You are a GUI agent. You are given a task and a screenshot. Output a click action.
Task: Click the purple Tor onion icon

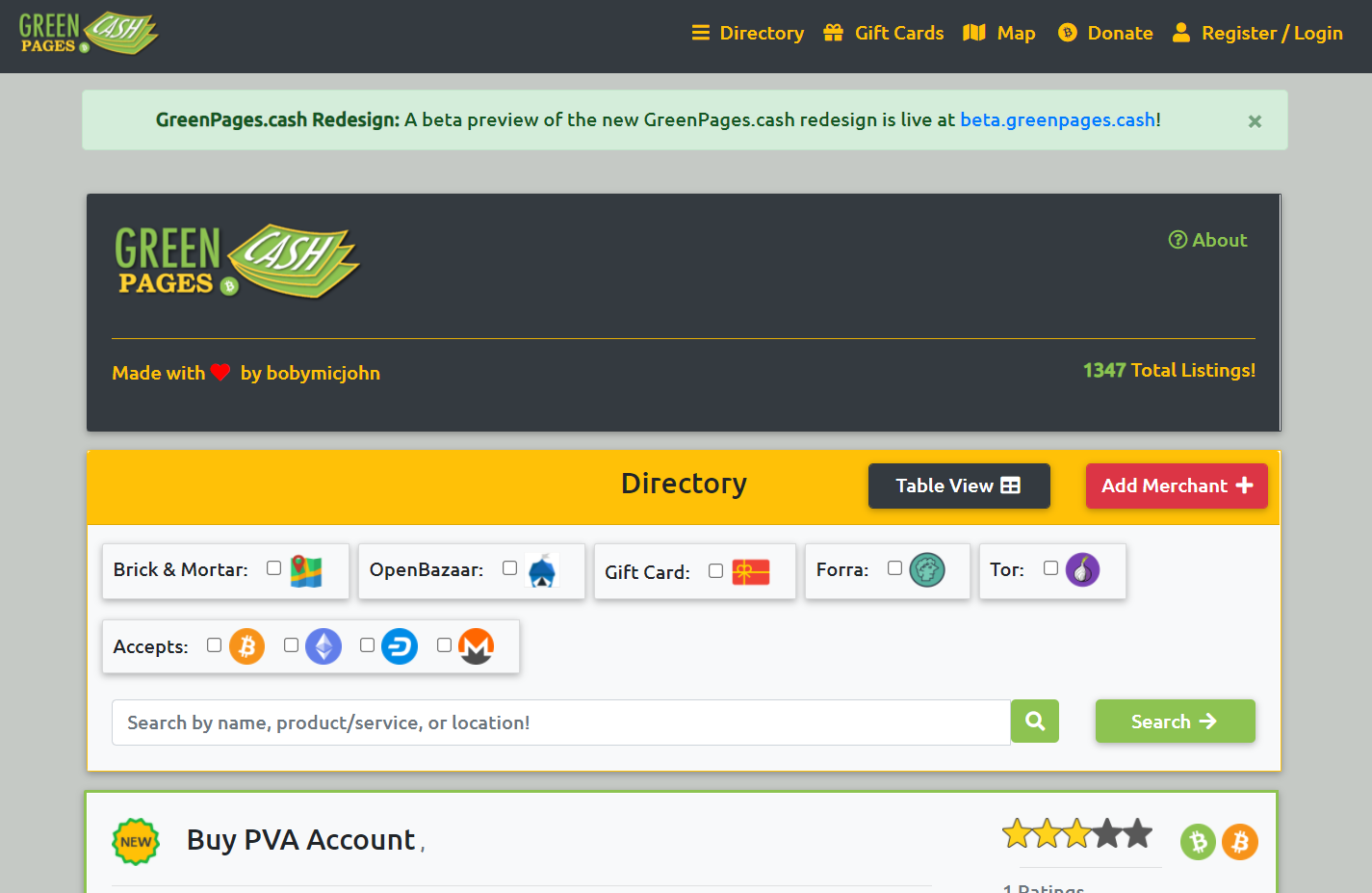tap(1083, 569)
